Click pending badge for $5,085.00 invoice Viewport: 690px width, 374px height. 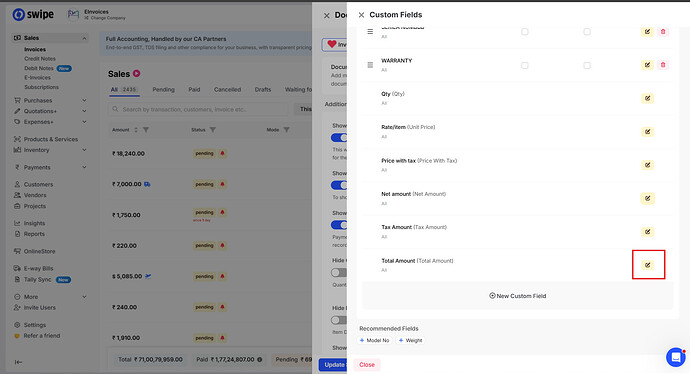pyautogui.click(x=204, y=276)
